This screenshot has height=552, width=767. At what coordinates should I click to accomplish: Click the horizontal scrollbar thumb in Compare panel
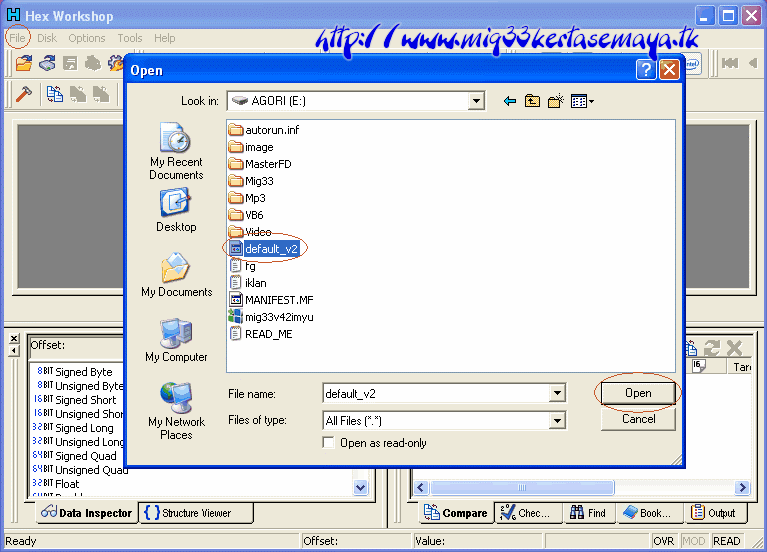[522, 487]
